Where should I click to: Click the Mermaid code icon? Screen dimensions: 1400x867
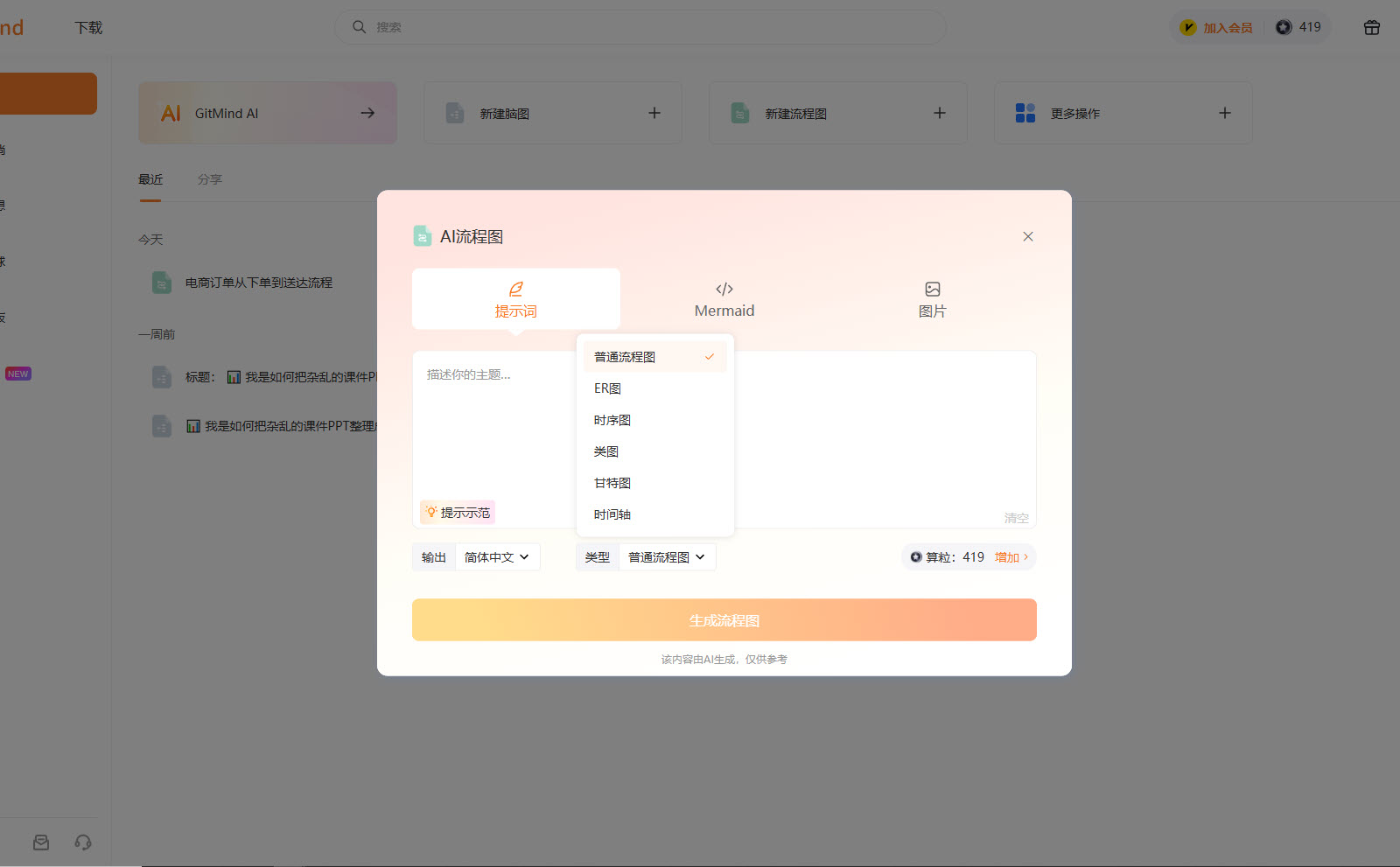tap(724, 289)
